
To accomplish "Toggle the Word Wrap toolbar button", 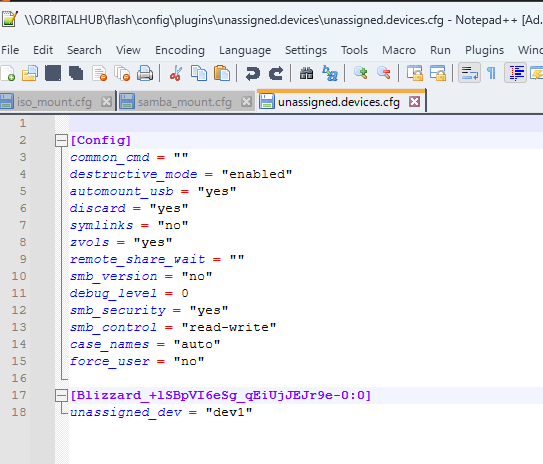I will [469, 73].
